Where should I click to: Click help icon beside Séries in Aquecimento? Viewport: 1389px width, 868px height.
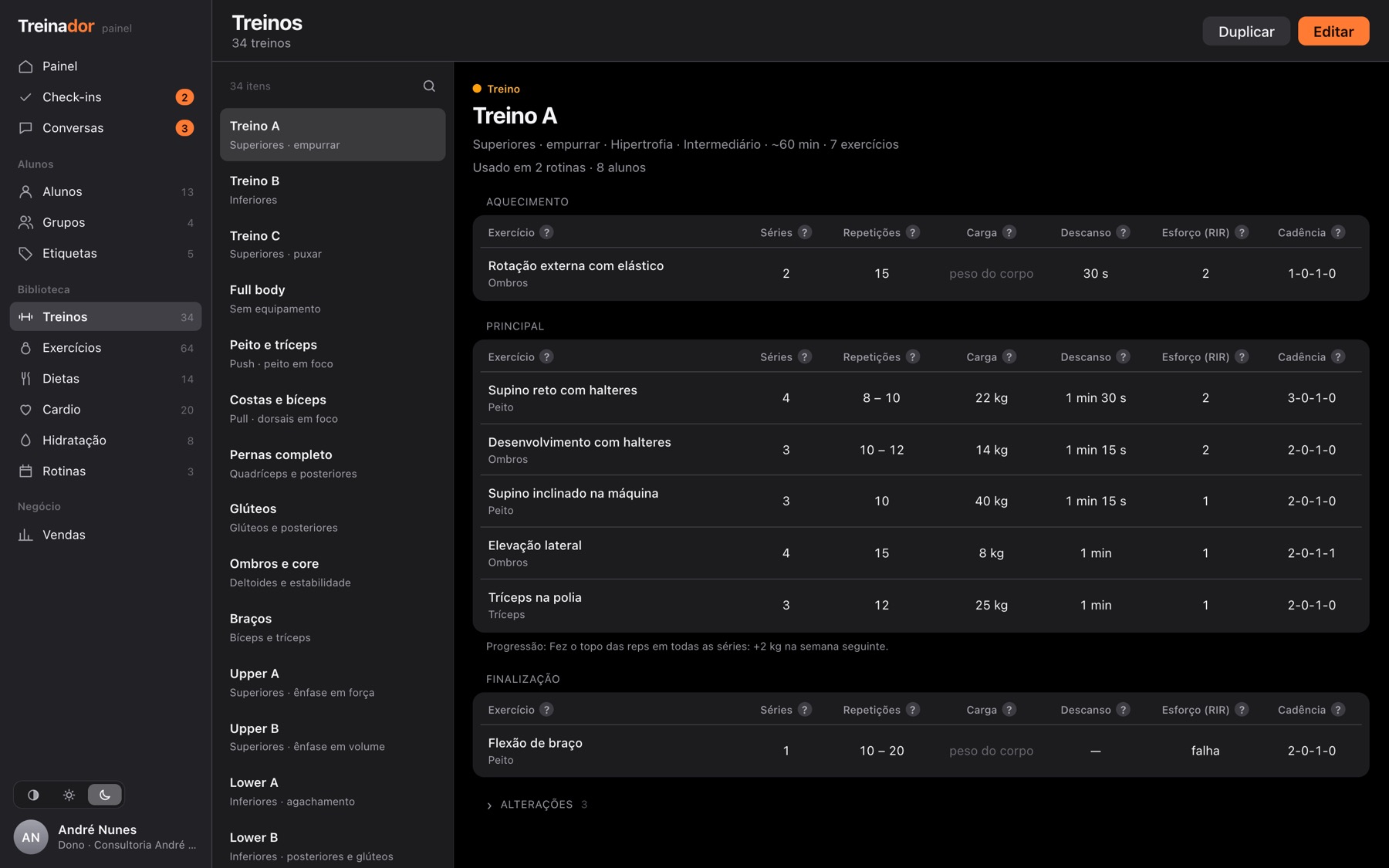[805, 232]
